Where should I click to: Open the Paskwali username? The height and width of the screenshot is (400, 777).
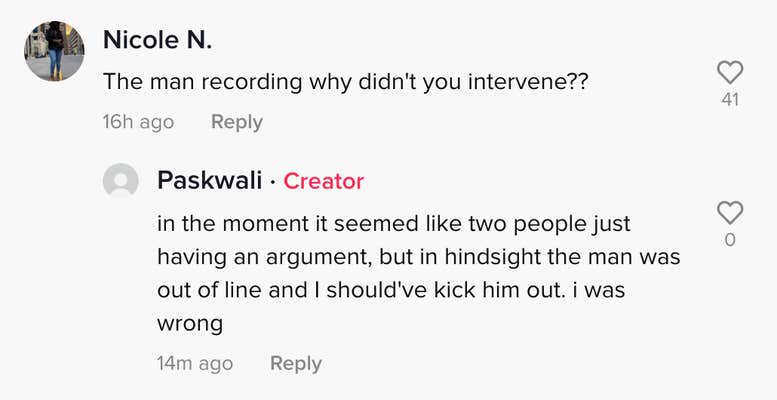click(210, 181)
